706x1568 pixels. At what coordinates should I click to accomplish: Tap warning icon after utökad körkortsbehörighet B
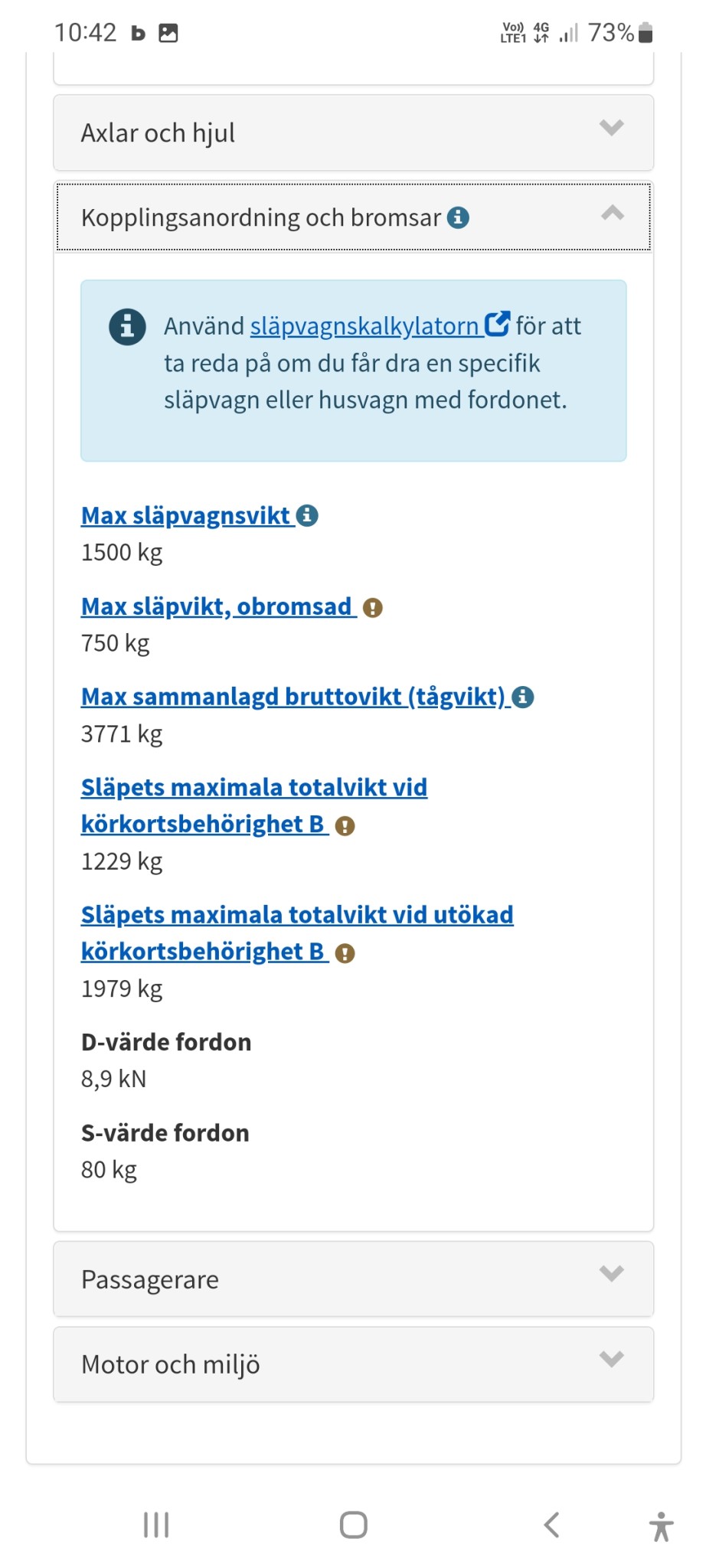coord(345,953)
